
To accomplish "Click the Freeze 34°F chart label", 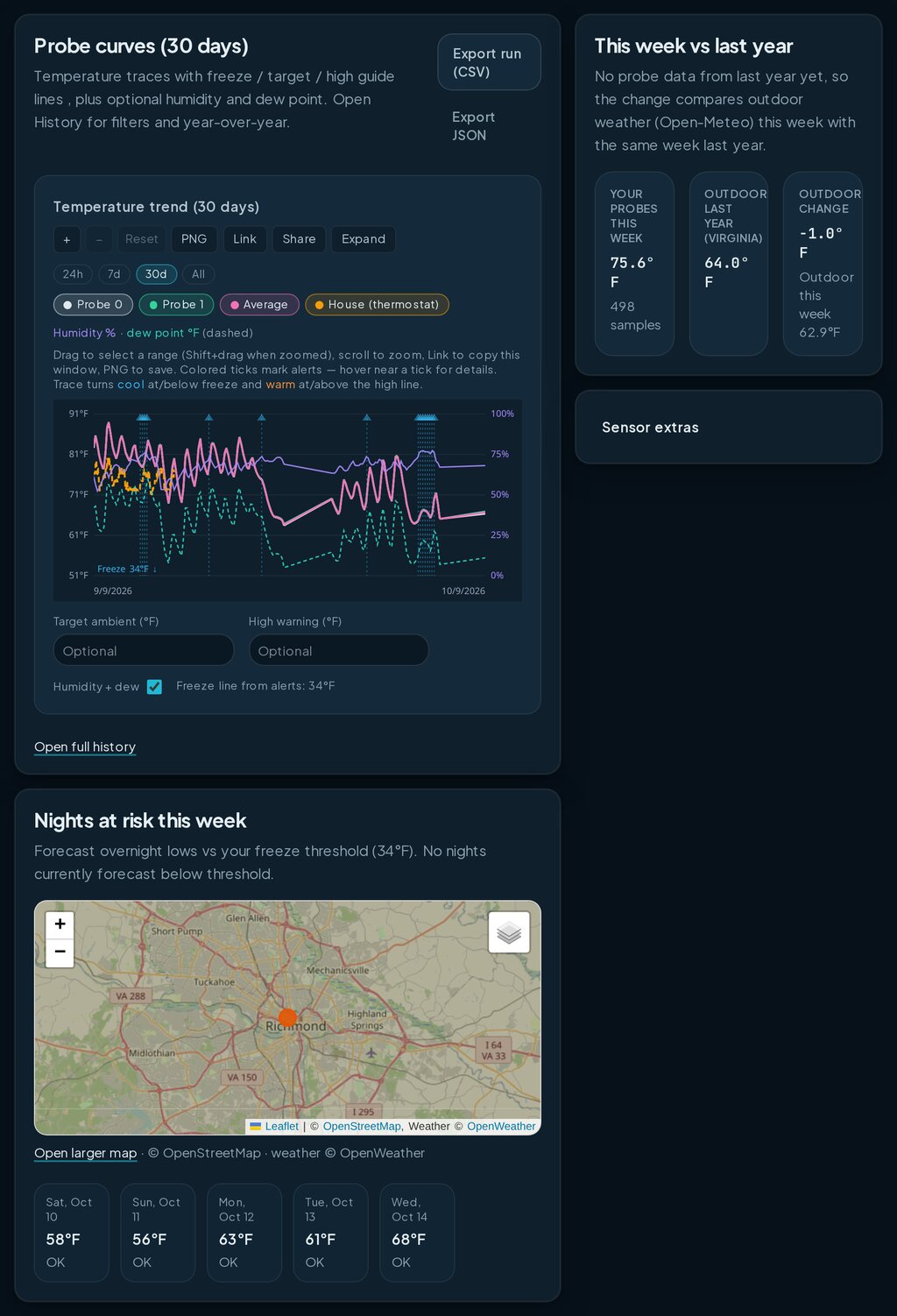I will pyautogui.click(x=126, y=570).
